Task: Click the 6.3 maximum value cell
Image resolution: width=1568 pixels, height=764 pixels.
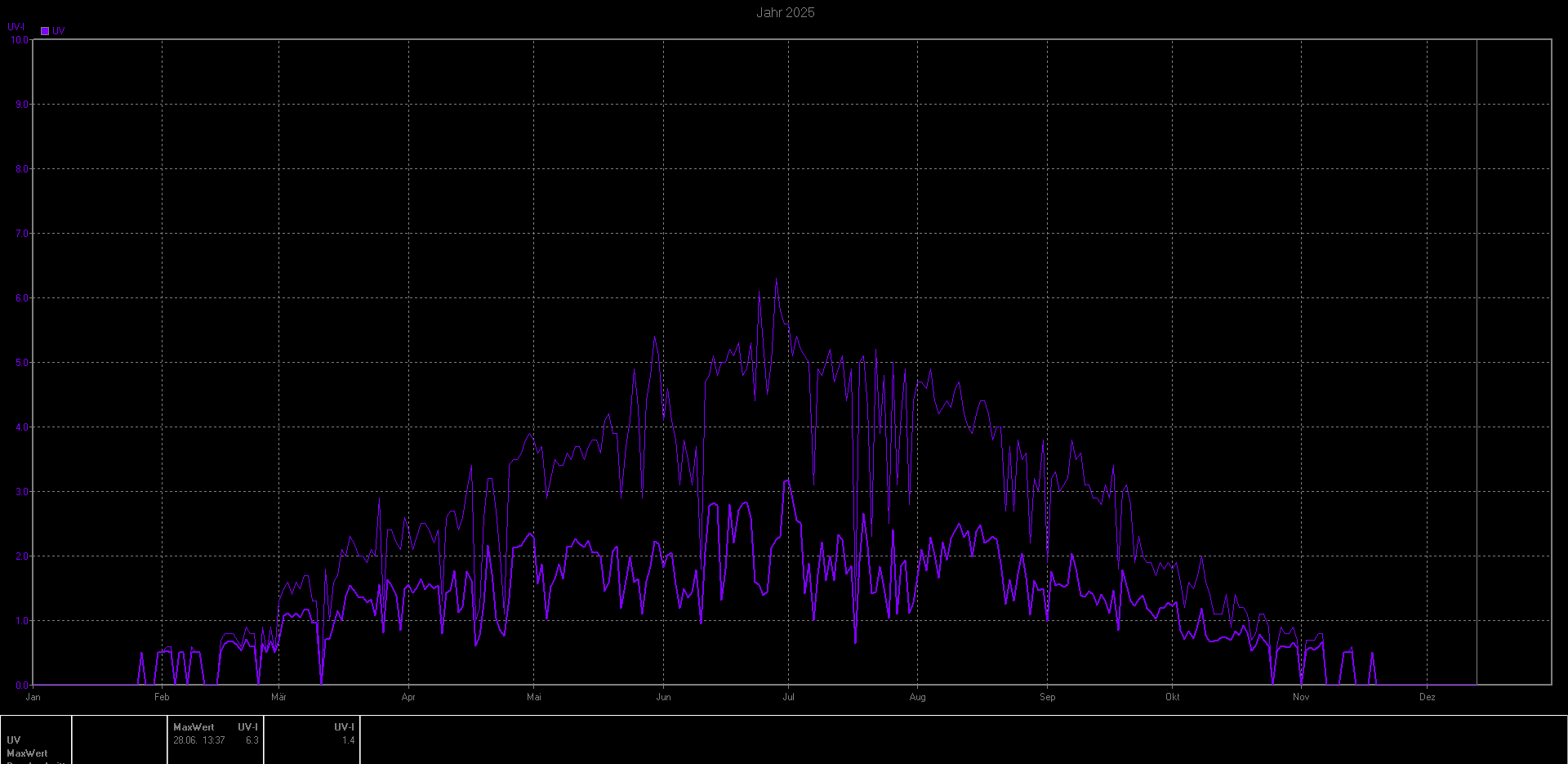Action: [252, 740]
